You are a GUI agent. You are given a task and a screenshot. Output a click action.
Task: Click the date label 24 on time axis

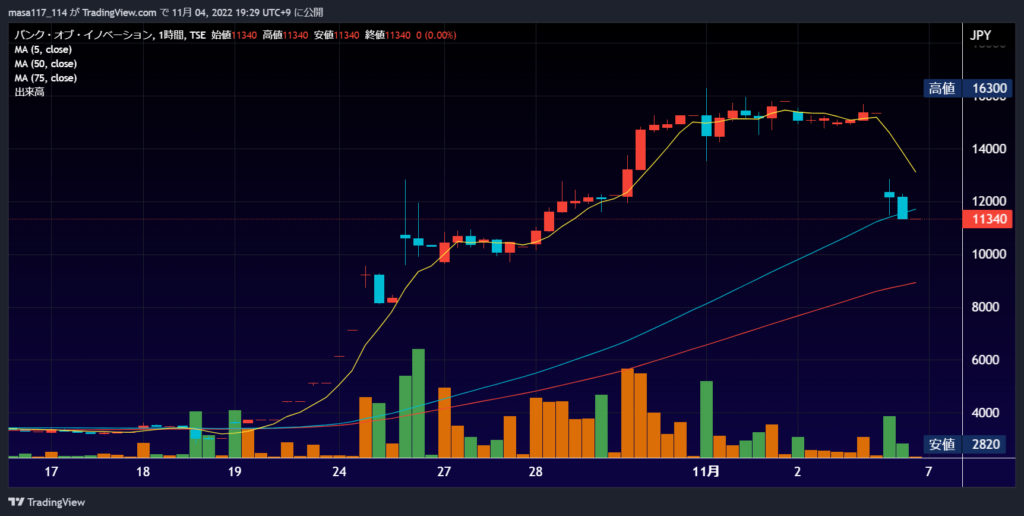pos(339,472)
